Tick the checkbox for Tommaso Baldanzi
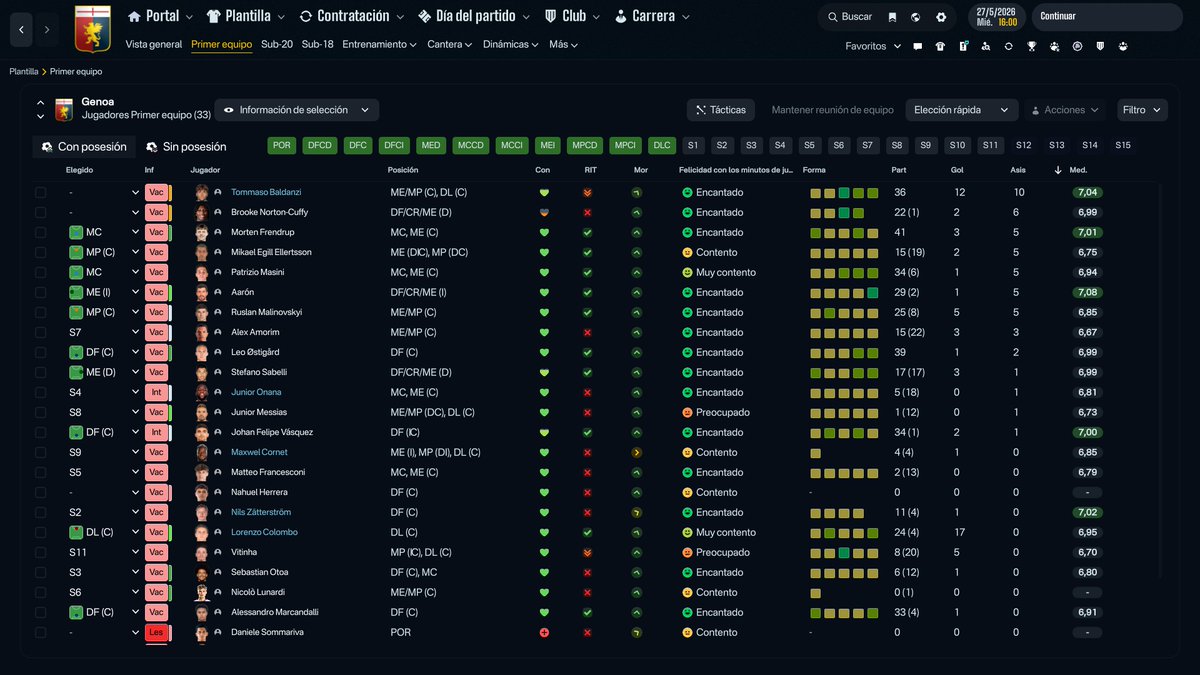This screenshot has width=1200, height=675. (41, 192)
